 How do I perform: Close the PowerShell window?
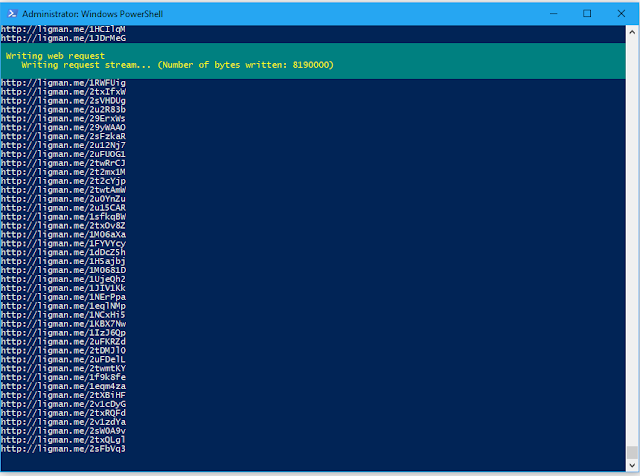coord(621,13)
